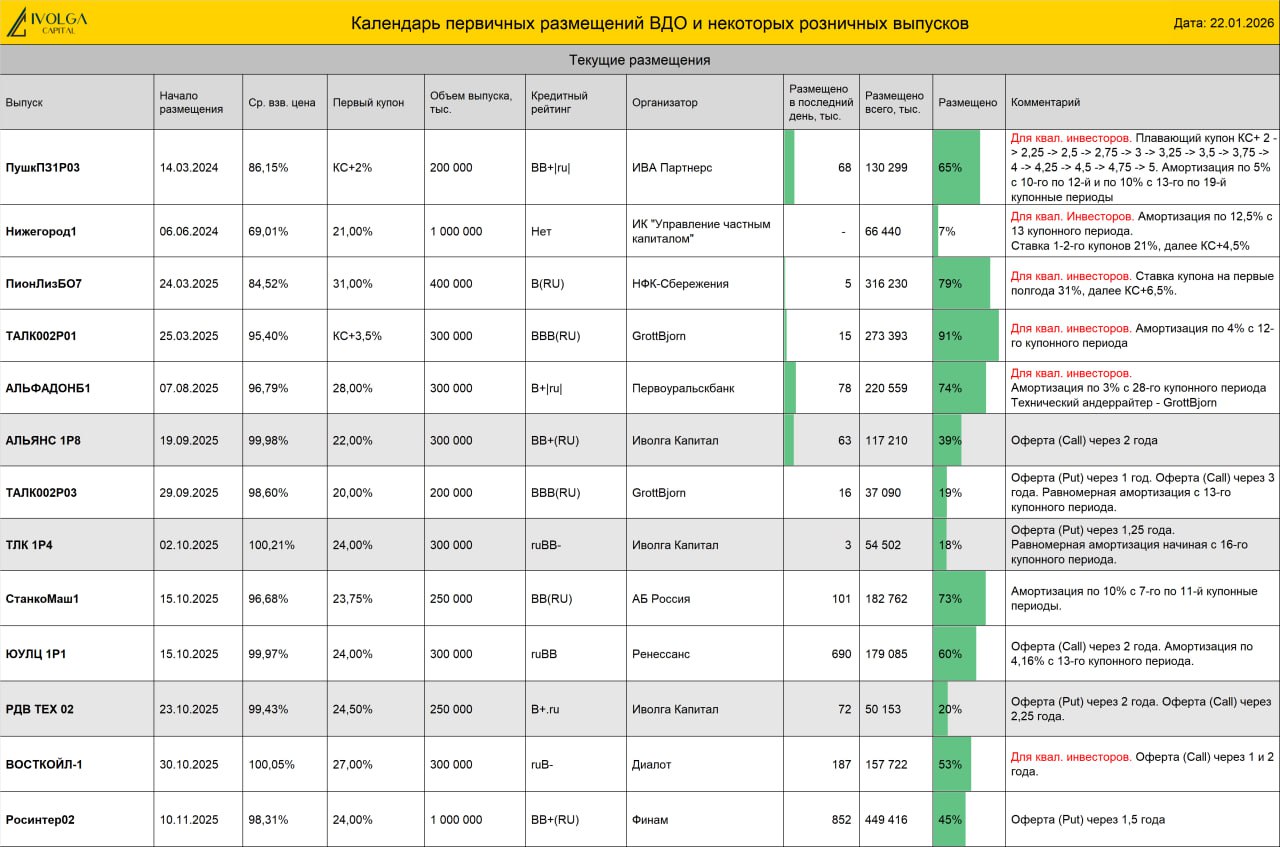Click the 65% progress bar for ПушкП31Р03
1280x847 pixels.
[957, 168]
